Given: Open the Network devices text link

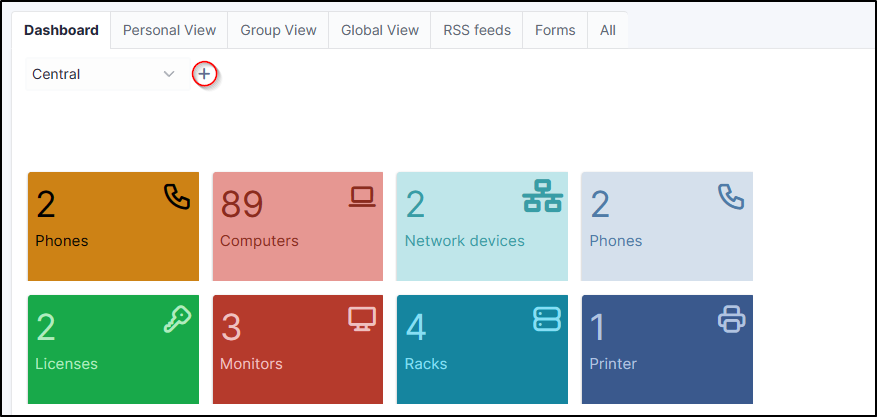Looking at the screenshot, I should (x=464, y=241).
